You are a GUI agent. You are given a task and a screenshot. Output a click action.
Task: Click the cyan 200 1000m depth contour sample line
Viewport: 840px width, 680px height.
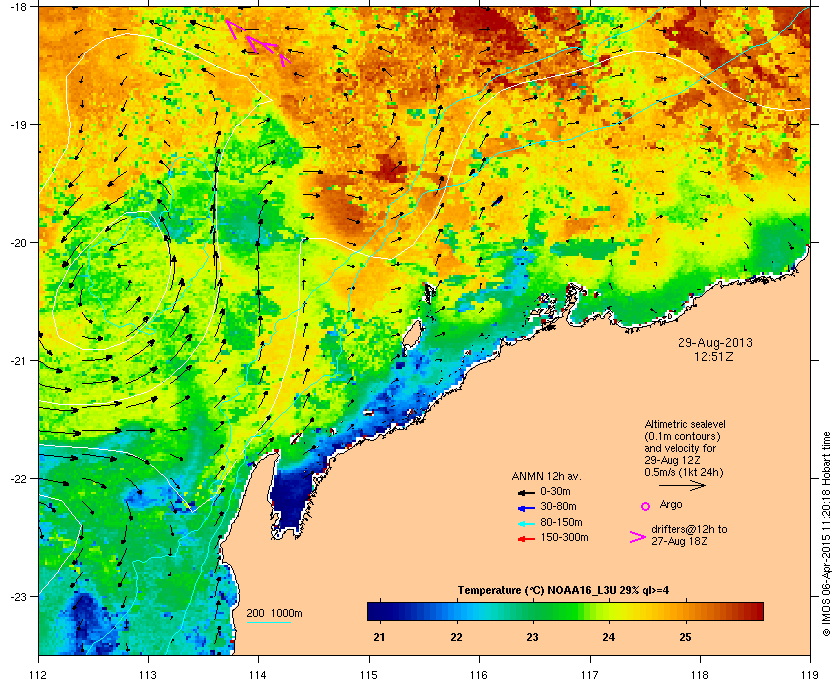268,622
